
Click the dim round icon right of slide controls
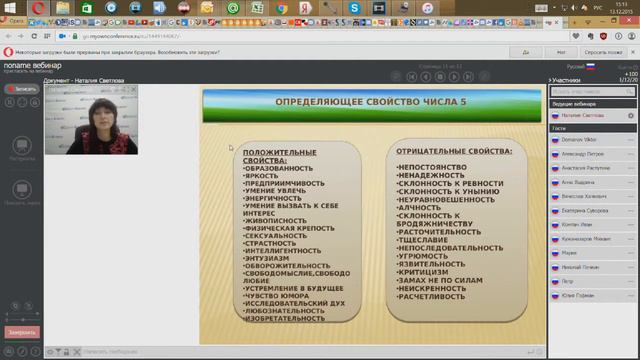(x=484, y=76)
